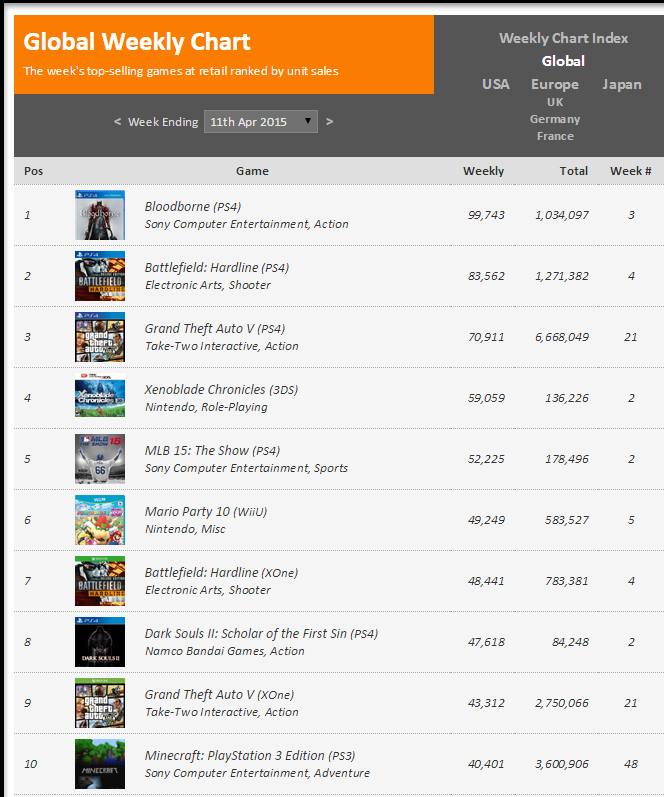Click MLB 15: The Show cover
Viewport: 664px width, 797px height.
(100, 459)
